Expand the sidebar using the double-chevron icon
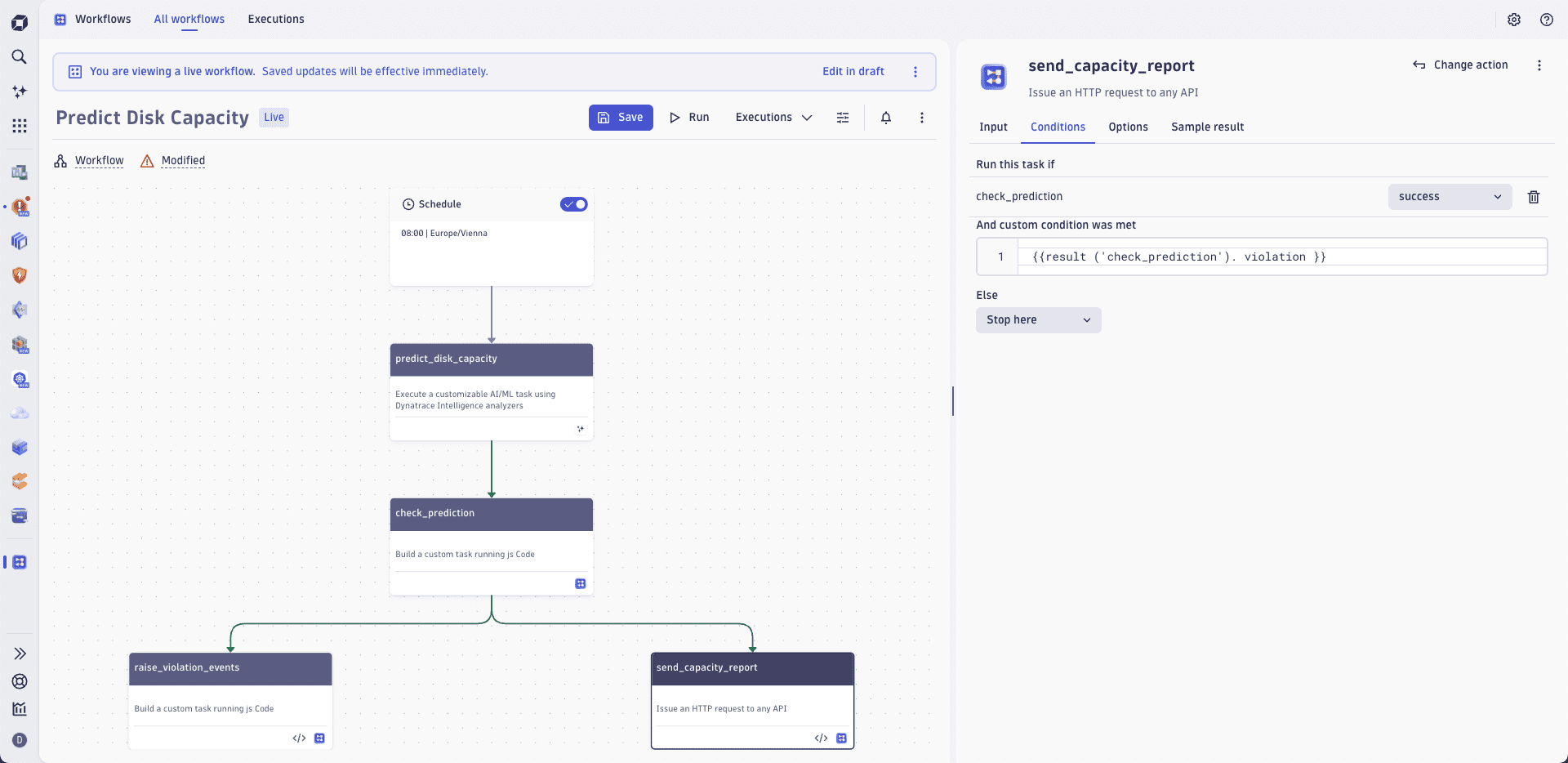The width and height of the screenshot is (1568, 763). 20,654
